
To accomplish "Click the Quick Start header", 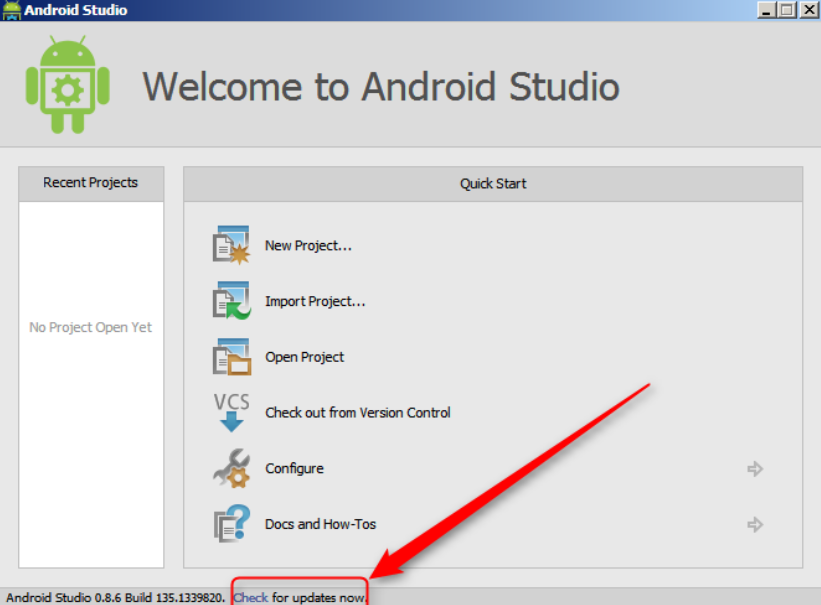I will tap(493, 184).
